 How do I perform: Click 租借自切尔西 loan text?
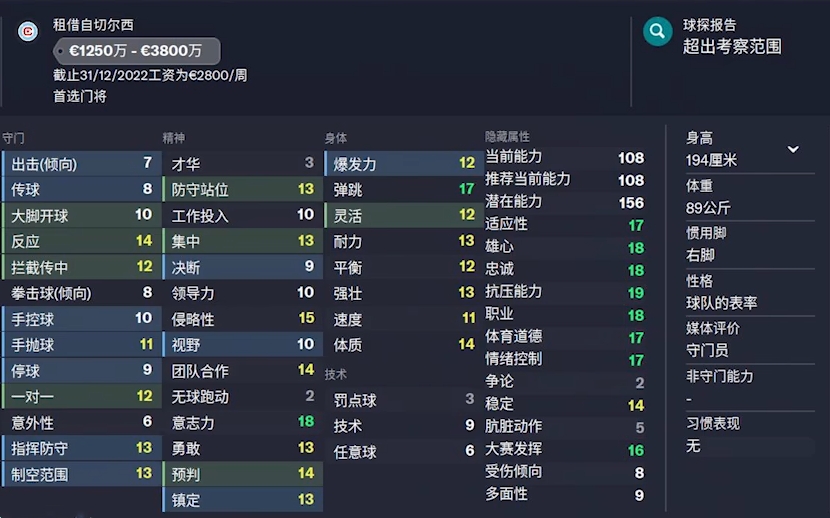(x=93, y=25)
